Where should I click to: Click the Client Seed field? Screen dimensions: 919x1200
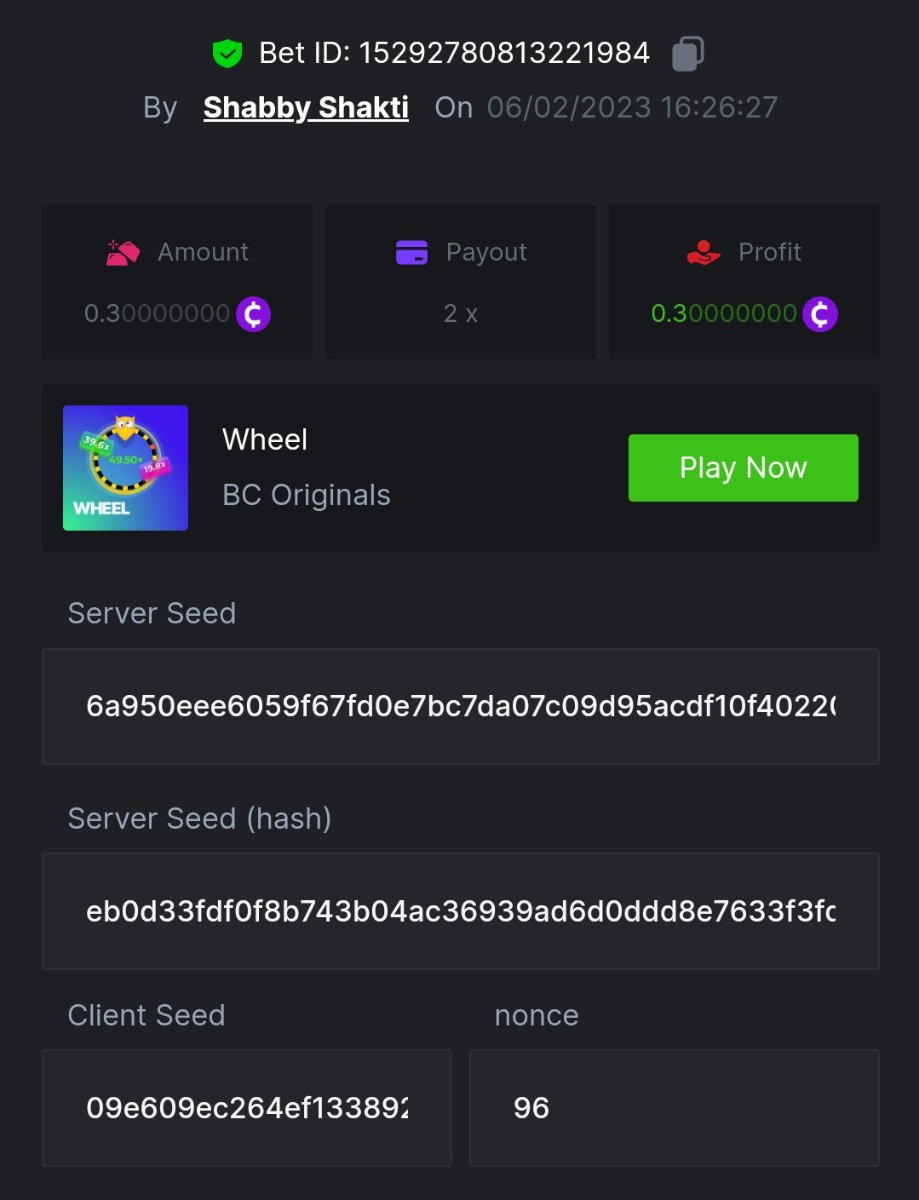click(246, 1107)
